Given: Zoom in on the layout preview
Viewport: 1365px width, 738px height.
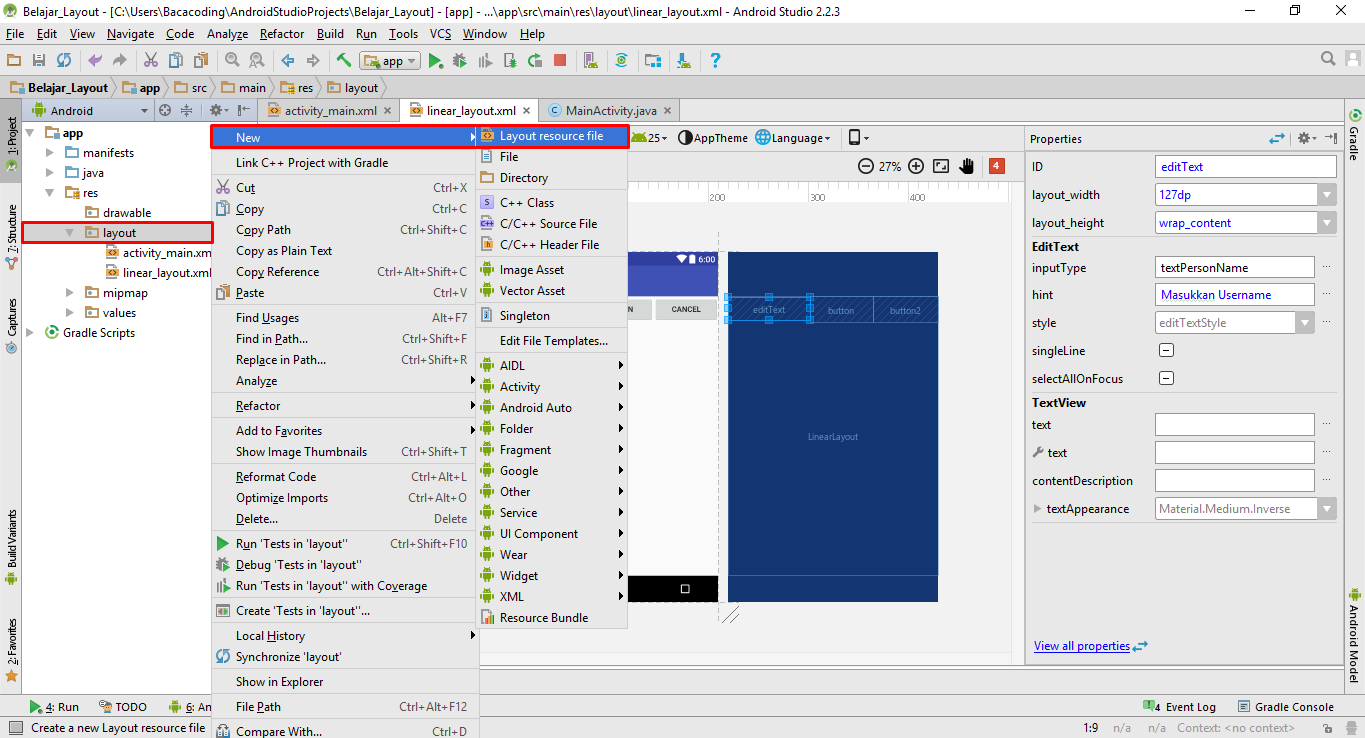Looking at the screenshot, I should click(x=916, y=166).
